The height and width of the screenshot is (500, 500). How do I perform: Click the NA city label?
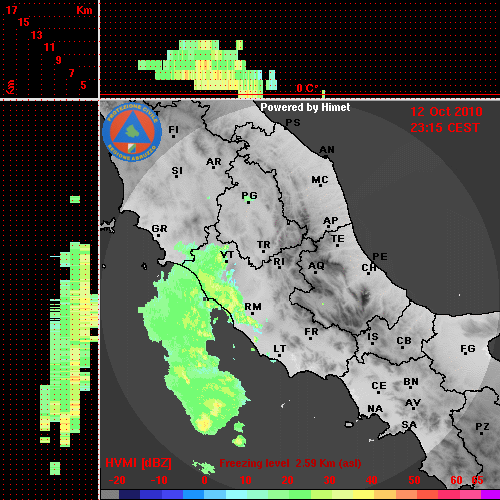point(375,409)
